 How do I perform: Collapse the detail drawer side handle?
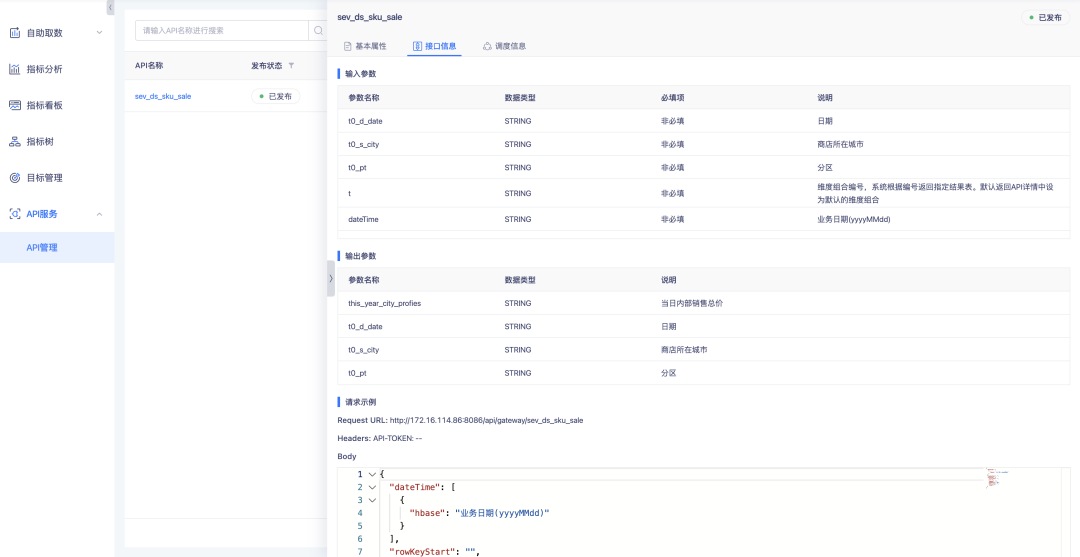(x=331, y=278)
